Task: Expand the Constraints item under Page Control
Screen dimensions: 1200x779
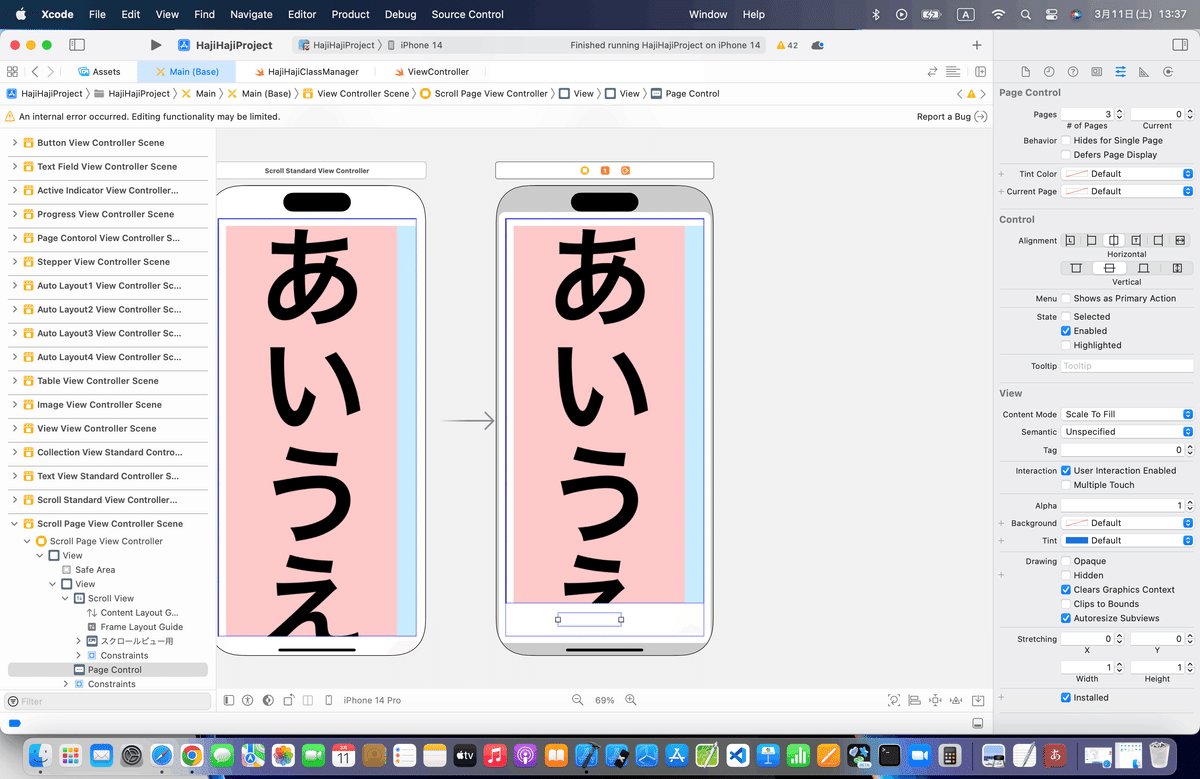Action: pyautogui.click(x=66, y=684)
